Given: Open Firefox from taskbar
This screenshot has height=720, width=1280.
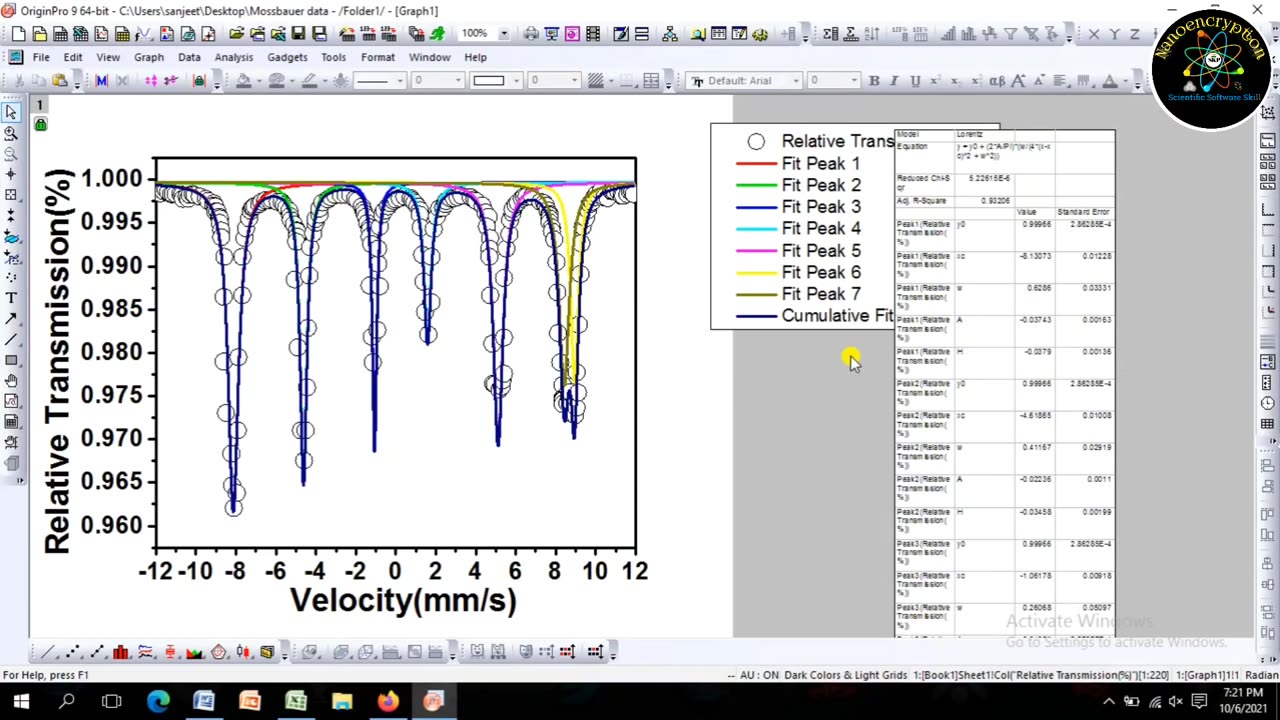Looking at the screenshot, I should (388, 701).
